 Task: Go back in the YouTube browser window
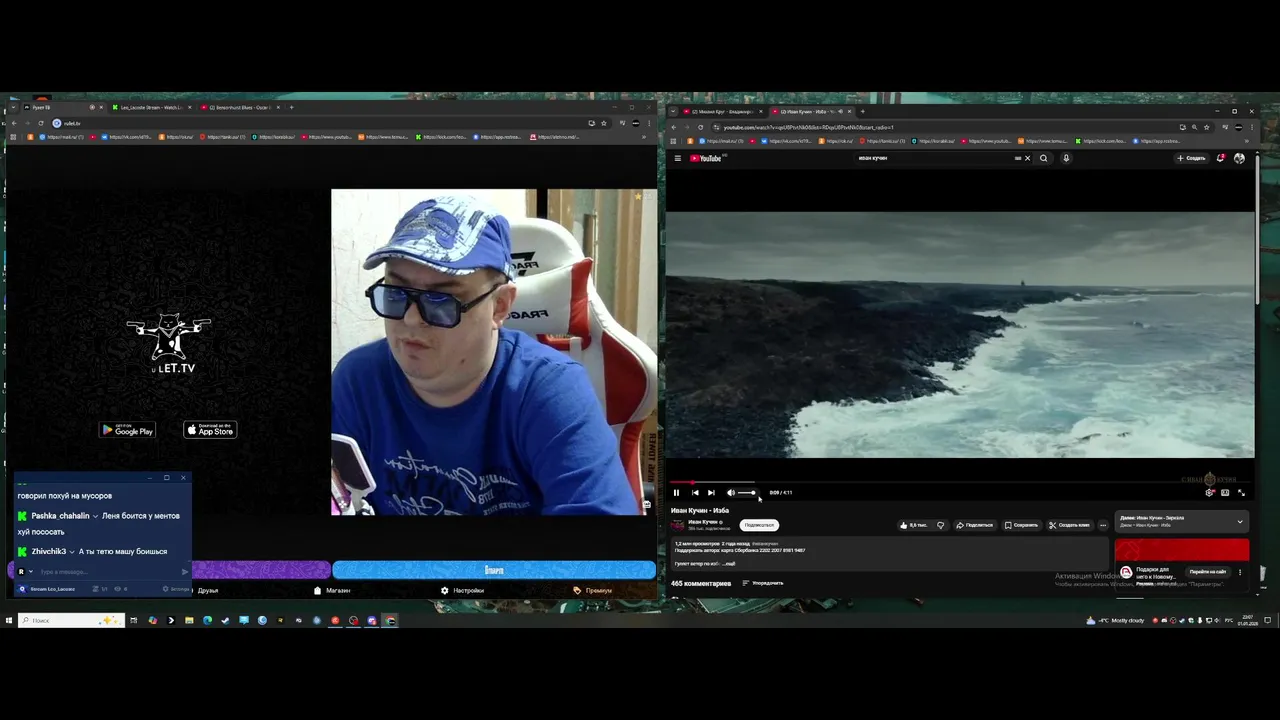click(x=674, y=127)
